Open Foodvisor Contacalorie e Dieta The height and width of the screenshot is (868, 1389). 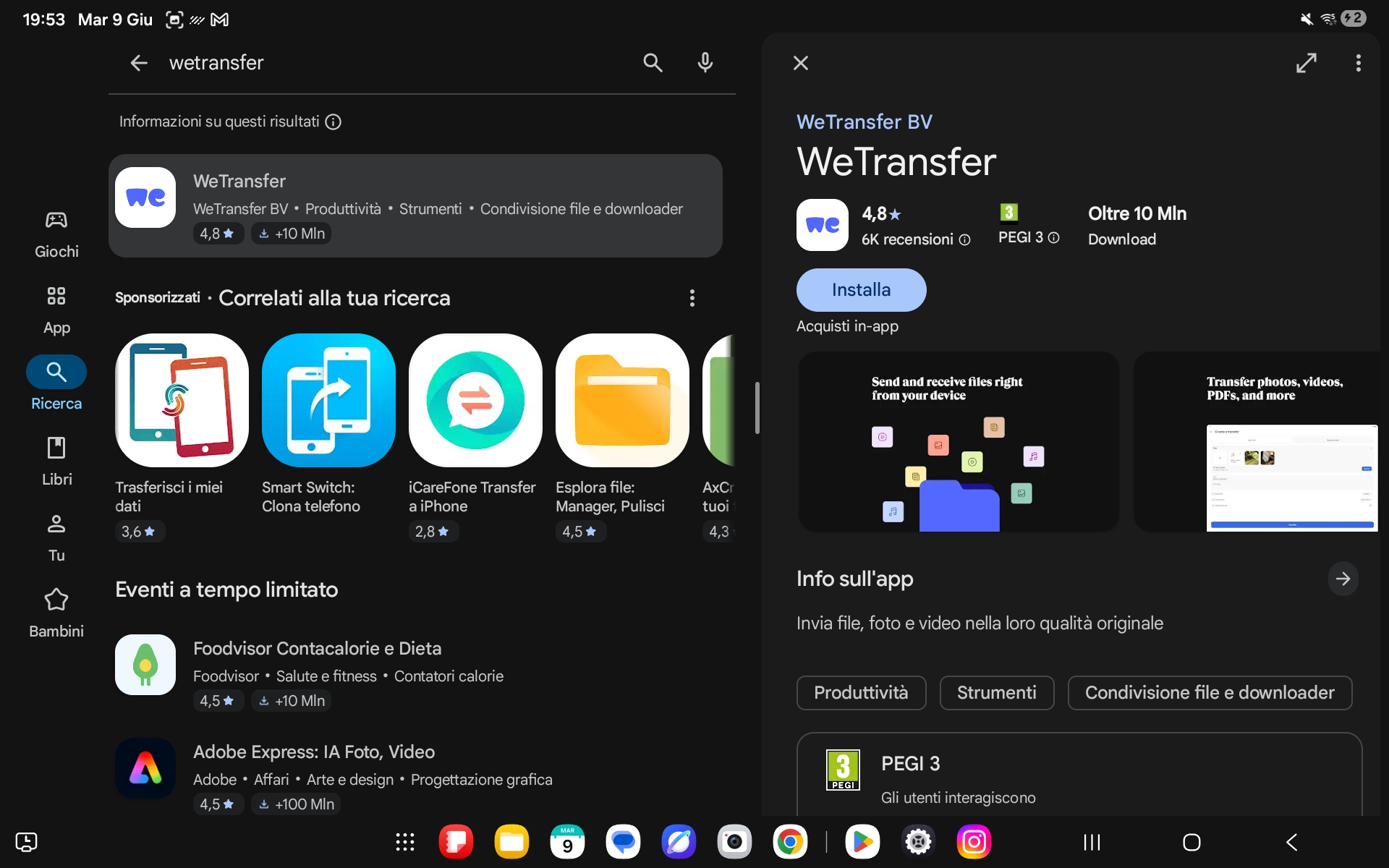pos(415,673)
